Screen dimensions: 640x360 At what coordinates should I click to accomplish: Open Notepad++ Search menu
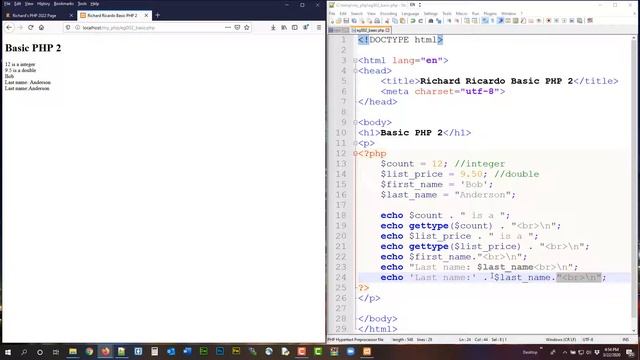(357, 13)
